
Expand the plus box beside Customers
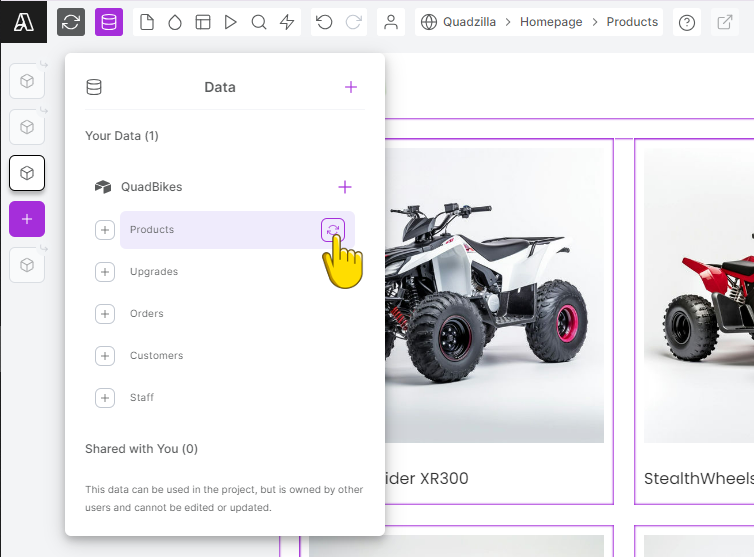click(x=105, y=356)
